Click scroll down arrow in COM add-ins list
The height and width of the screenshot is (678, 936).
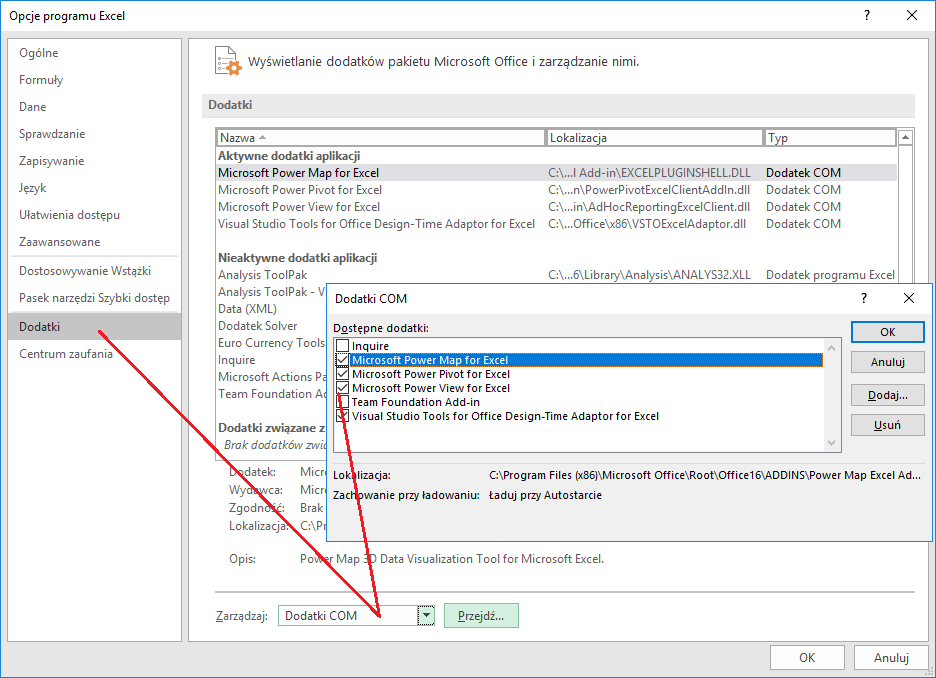[832, 443]
